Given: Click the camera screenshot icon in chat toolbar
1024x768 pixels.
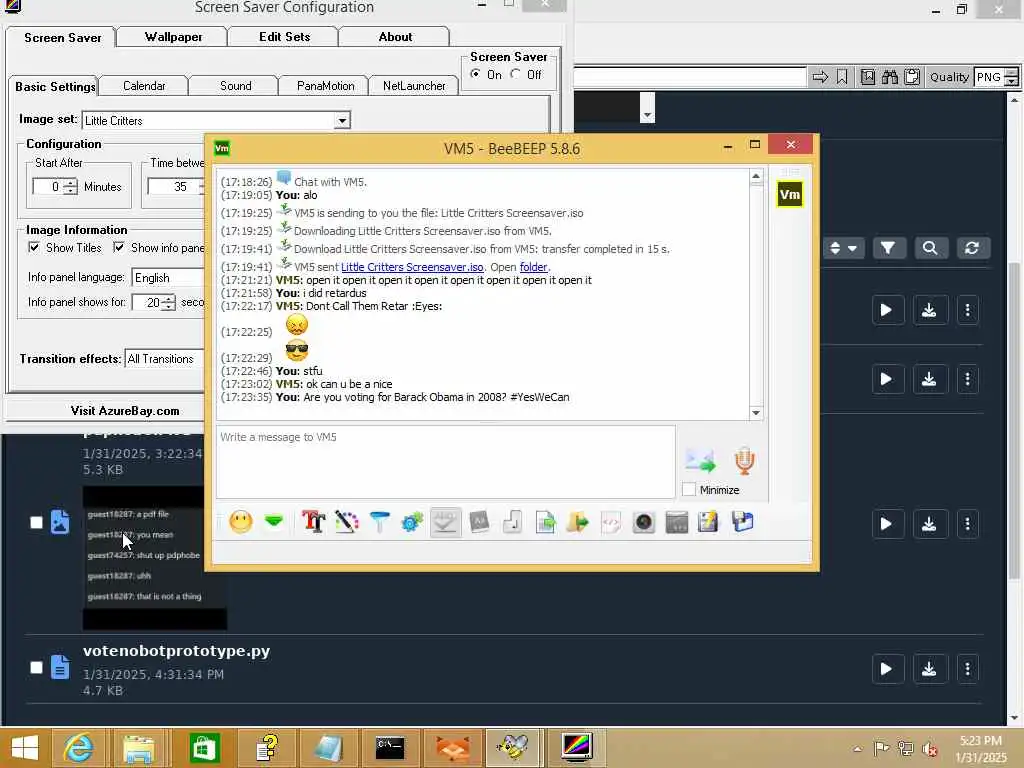Looking at the screenshot, I should (643, 522).
